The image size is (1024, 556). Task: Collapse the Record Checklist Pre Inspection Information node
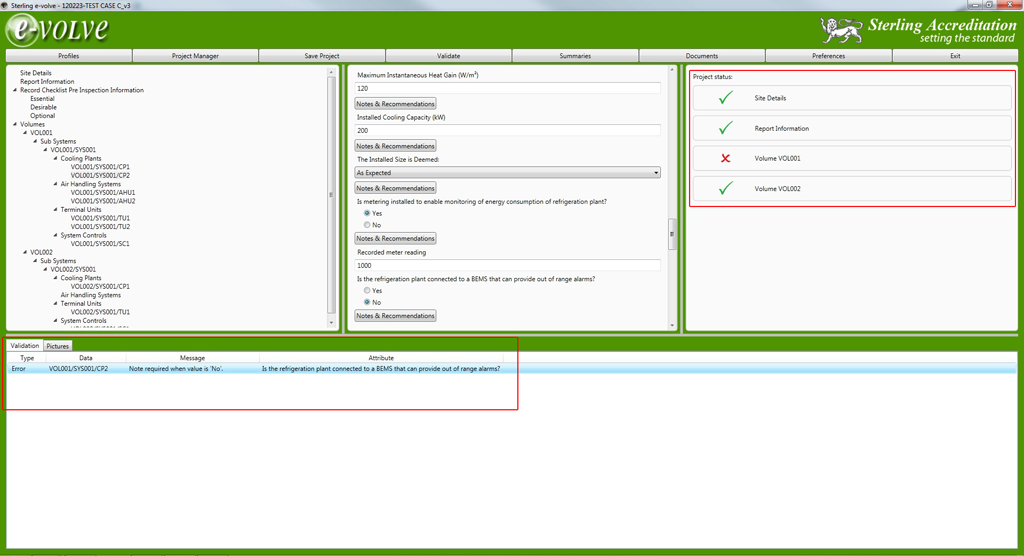coord(15,90)
